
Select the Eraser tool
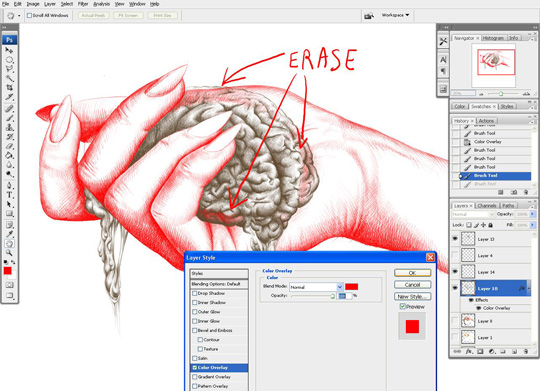pyautogui.click(x=9, y=146)
